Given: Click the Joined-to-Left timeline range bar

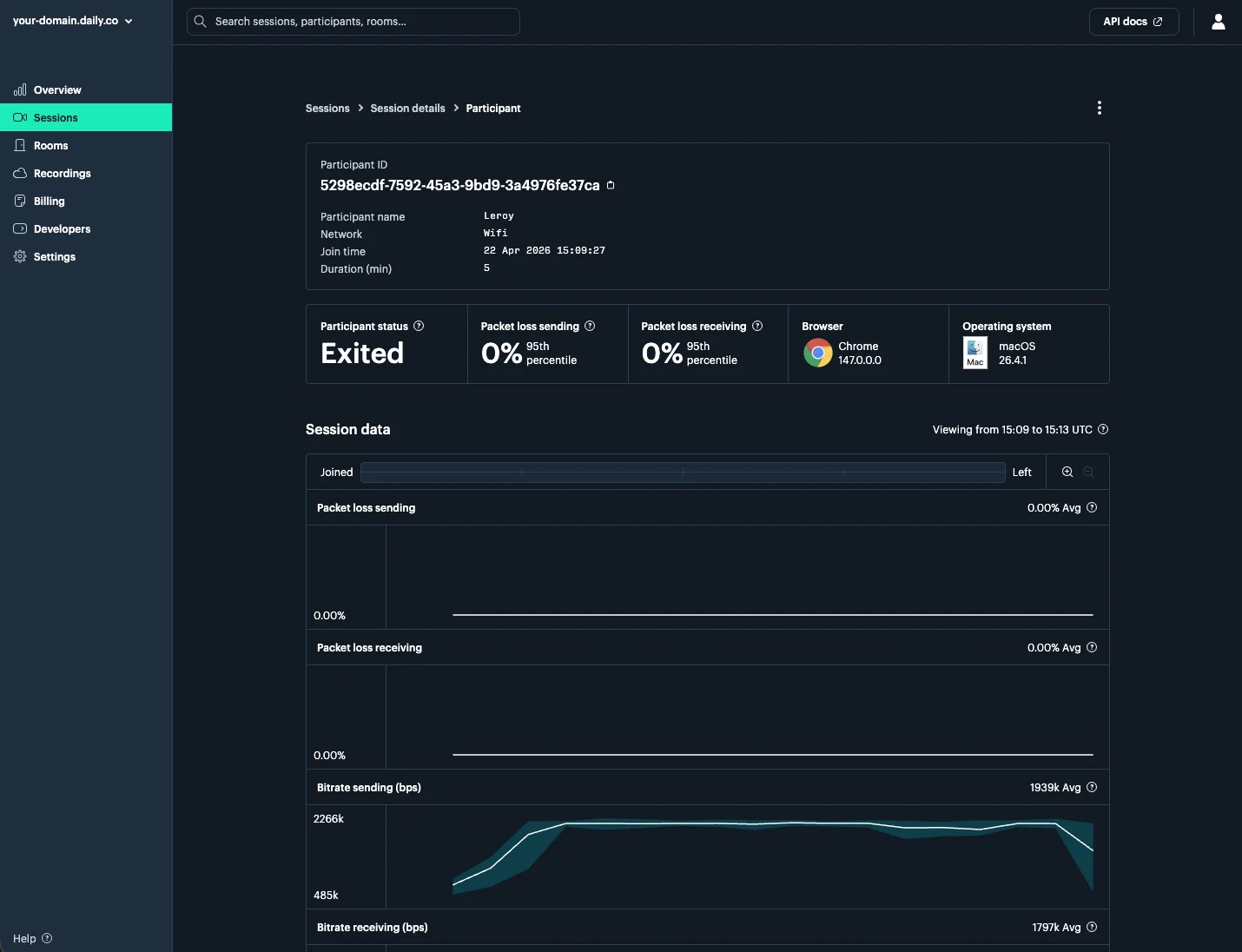Looking at the screenshot, I should 683,472.
